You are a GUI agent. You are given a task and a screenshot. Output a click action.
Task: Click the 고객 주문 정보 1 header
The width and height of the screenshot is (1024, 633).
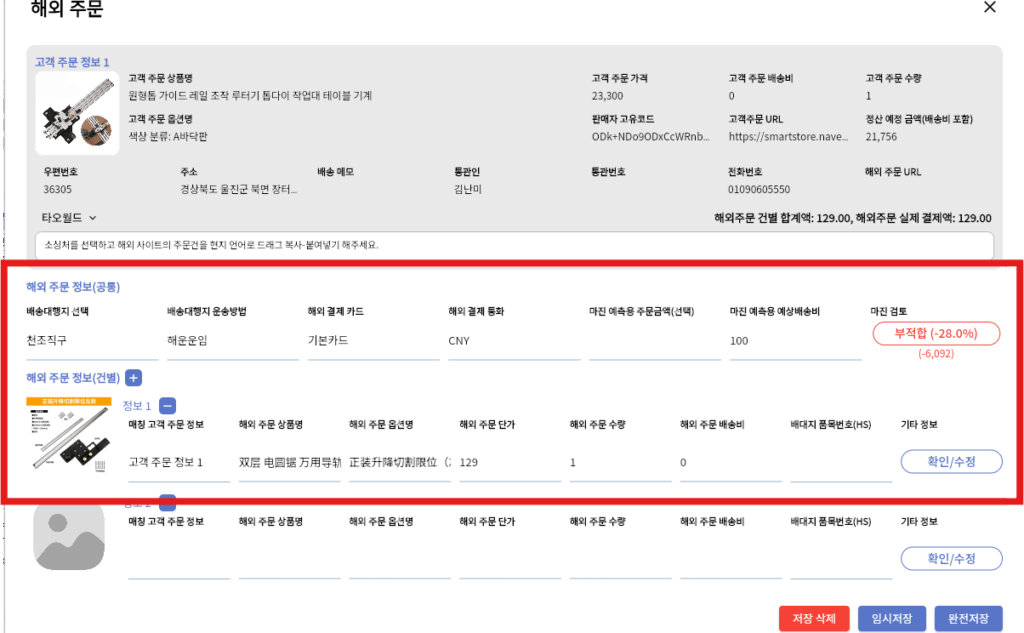pos(72,62)
